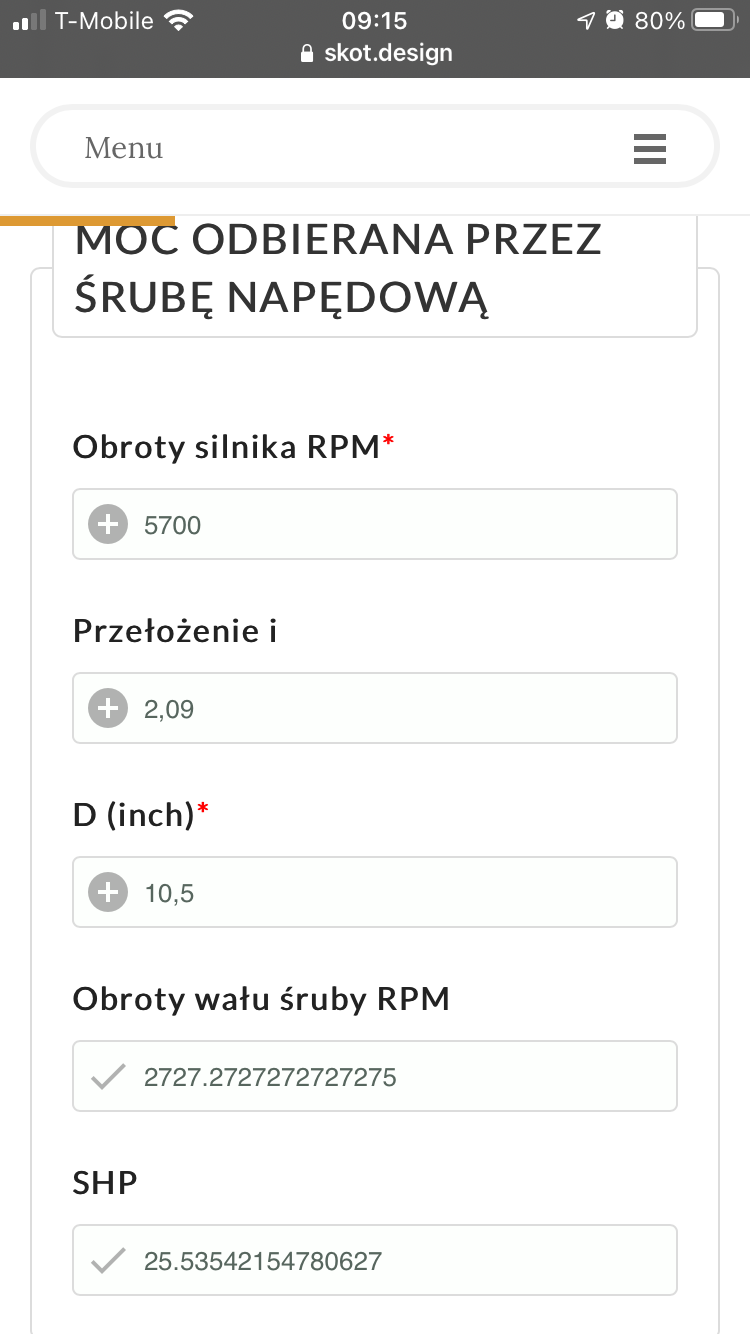This screenshot has height=1334, width=750.
Task: Tap the padlock icon in address bar
Action: (x=307, y=53)
